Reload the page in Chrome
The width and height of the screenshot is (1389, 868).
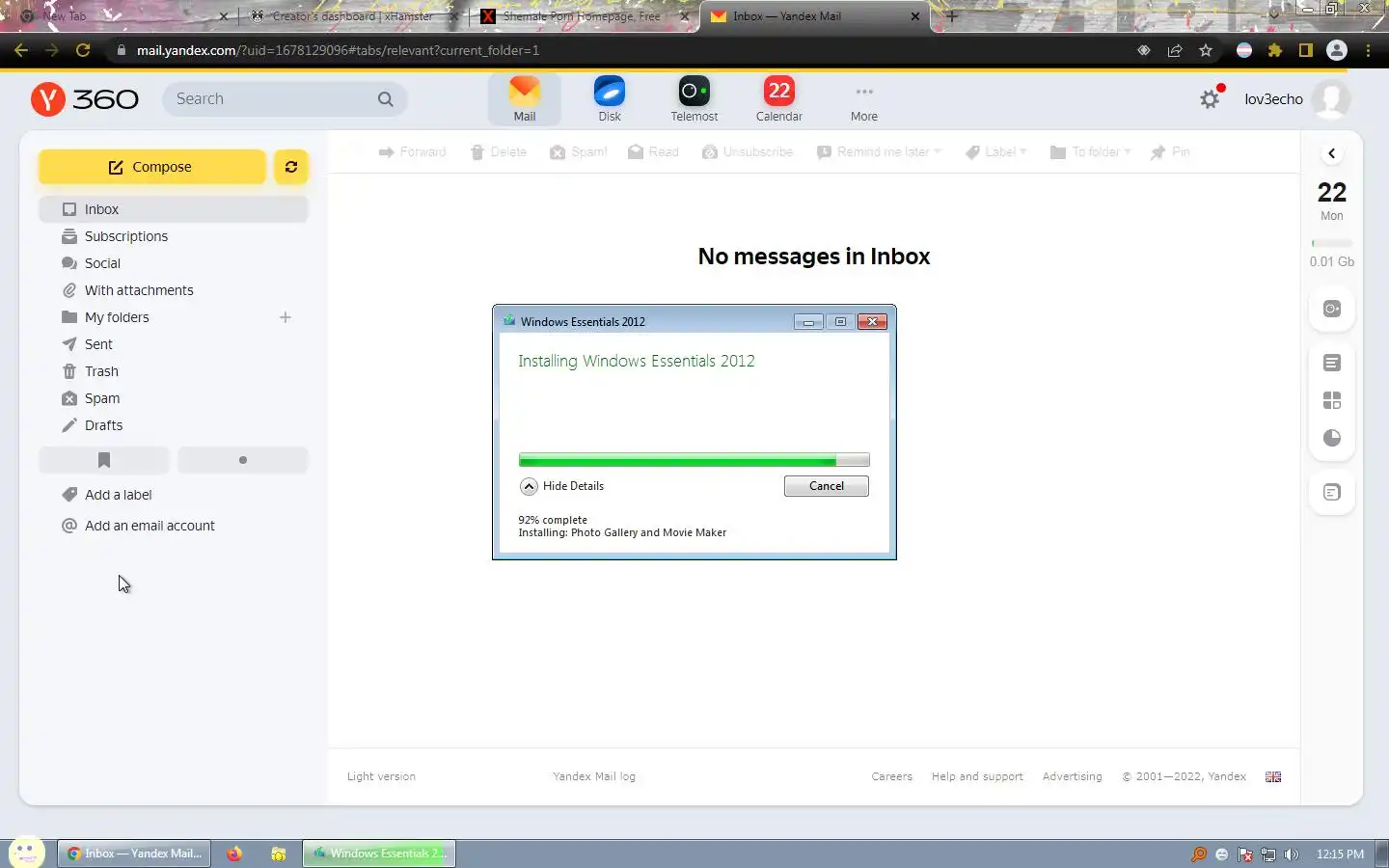click(83, 50)
